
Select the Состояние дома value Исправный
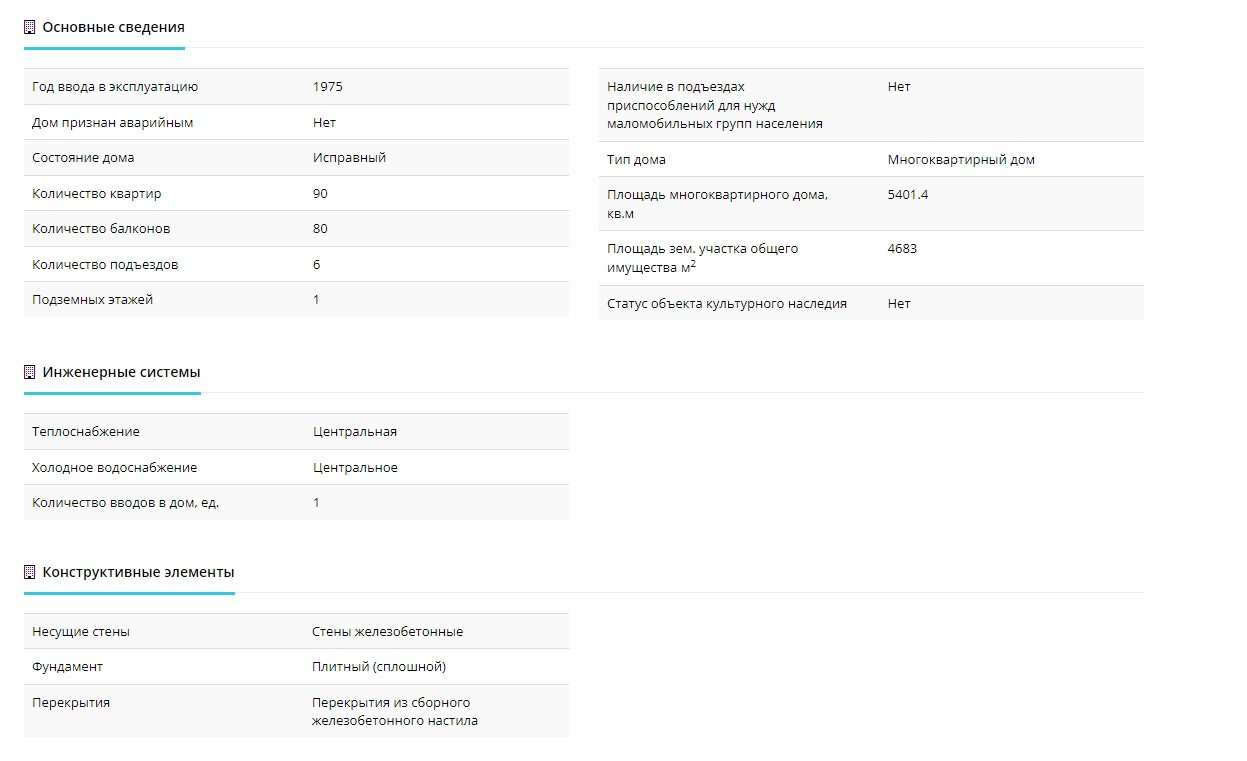point(349,158)
